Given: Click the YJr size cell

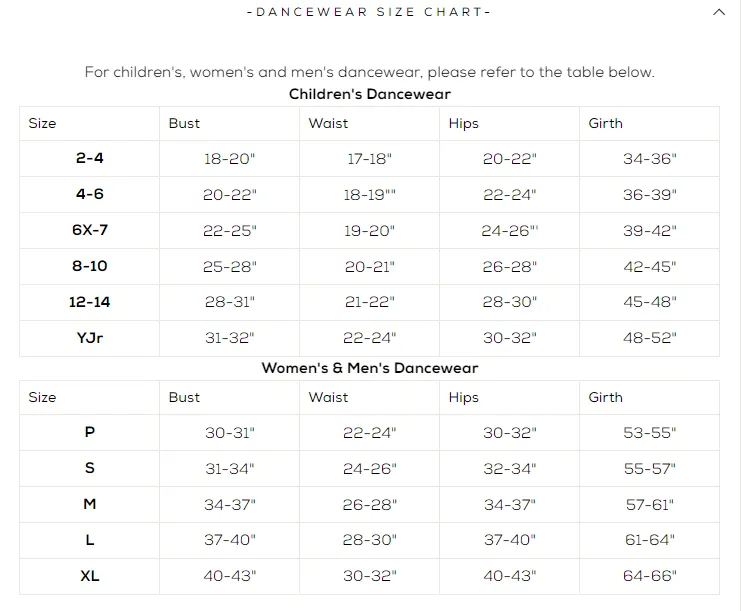Looking at the screenshot, I should [x=89, y=337].
